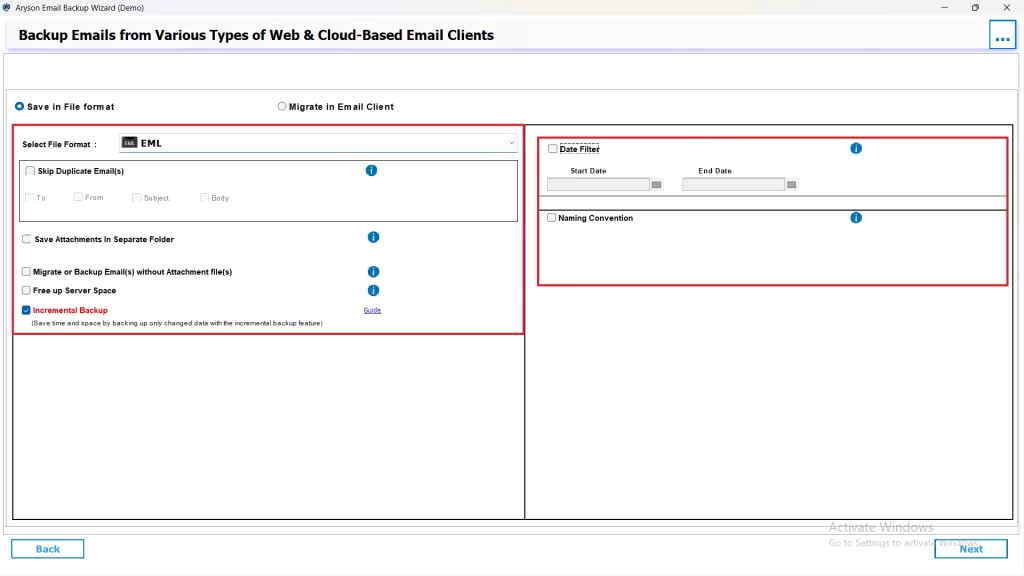Viewport: 1024px width, 576px height.
Task: Check Save Attachments in Separate Folder
Action: pos(27,239)
